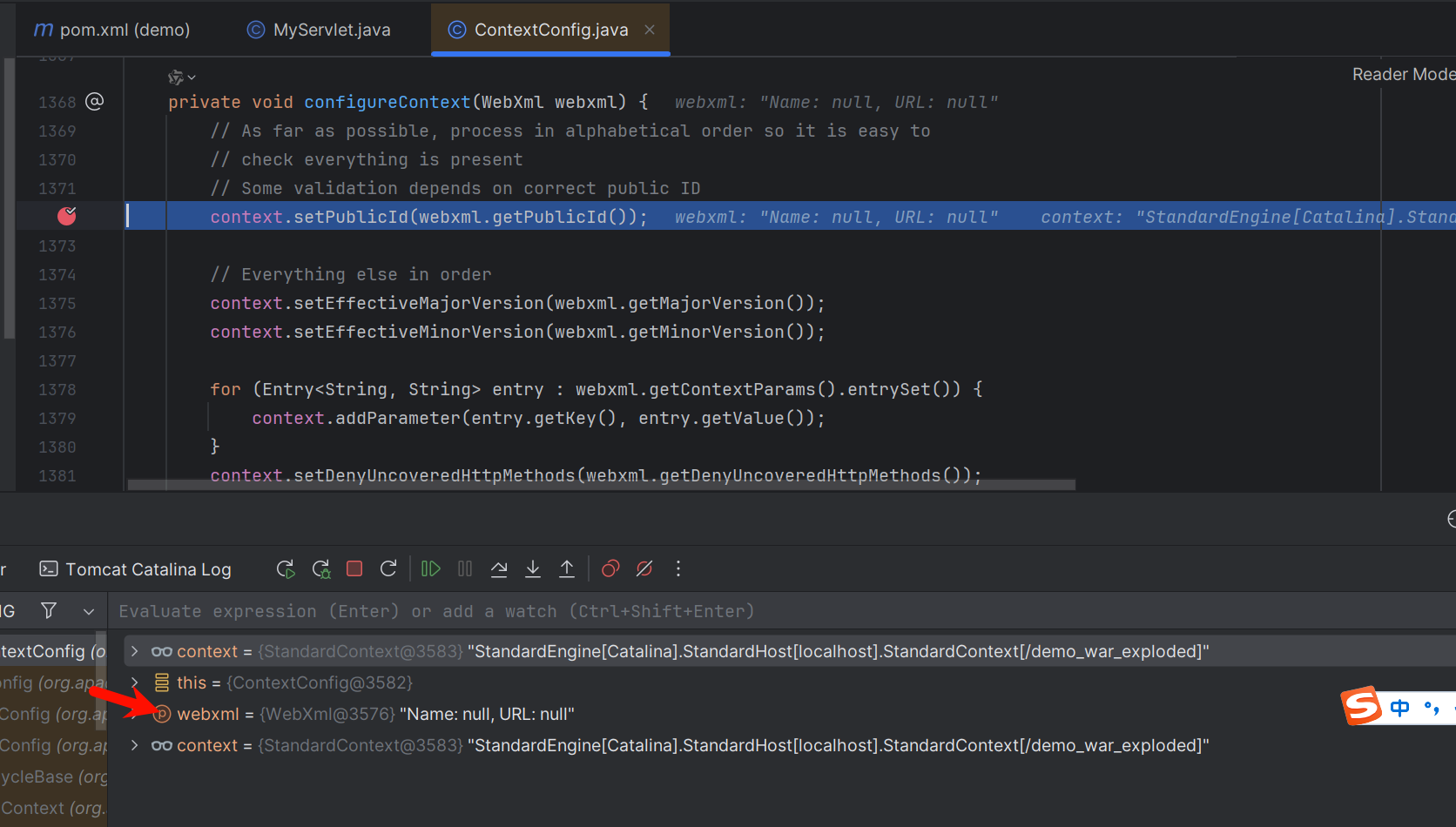Stop the running debug session
The width and height of the screenshot is (1456, 827).
pos(354,569)
